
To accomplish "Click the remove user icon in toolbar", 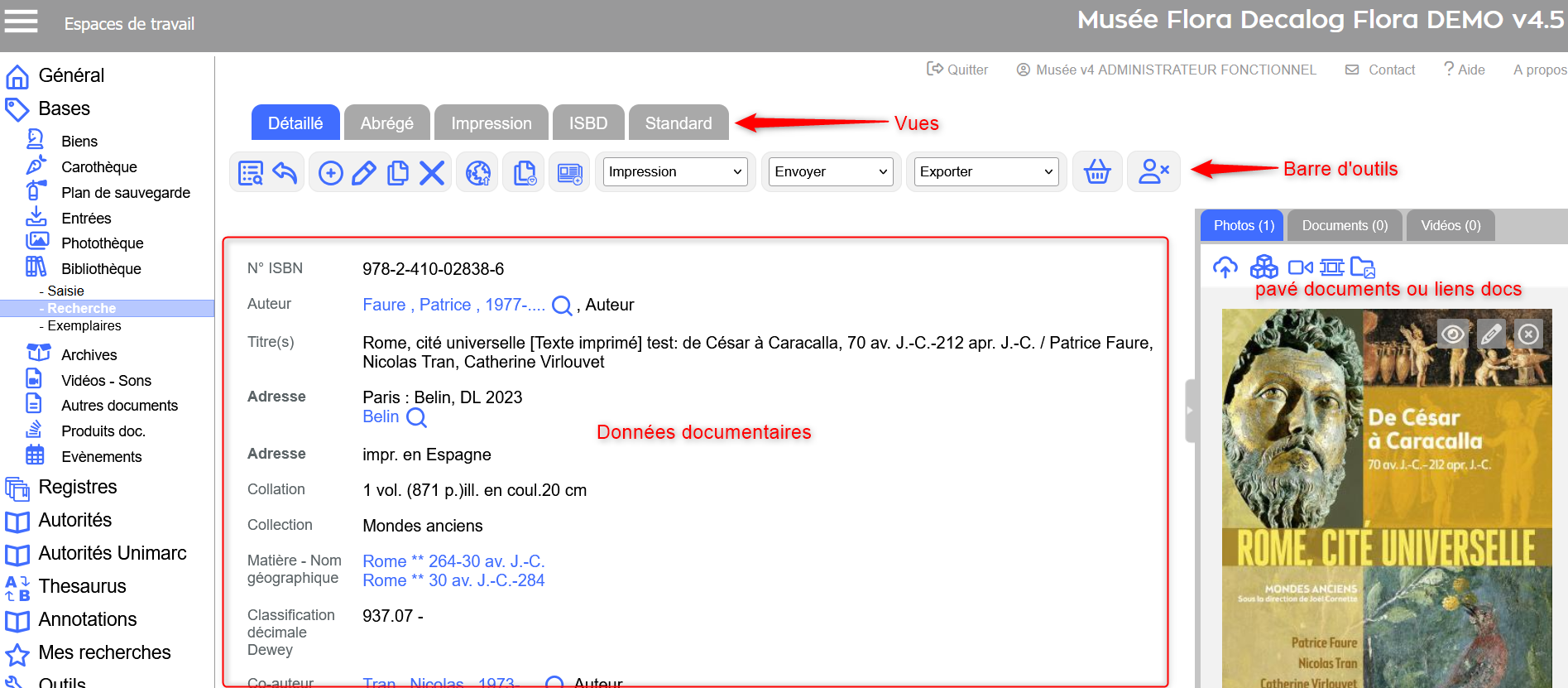I will point(1153,172).
